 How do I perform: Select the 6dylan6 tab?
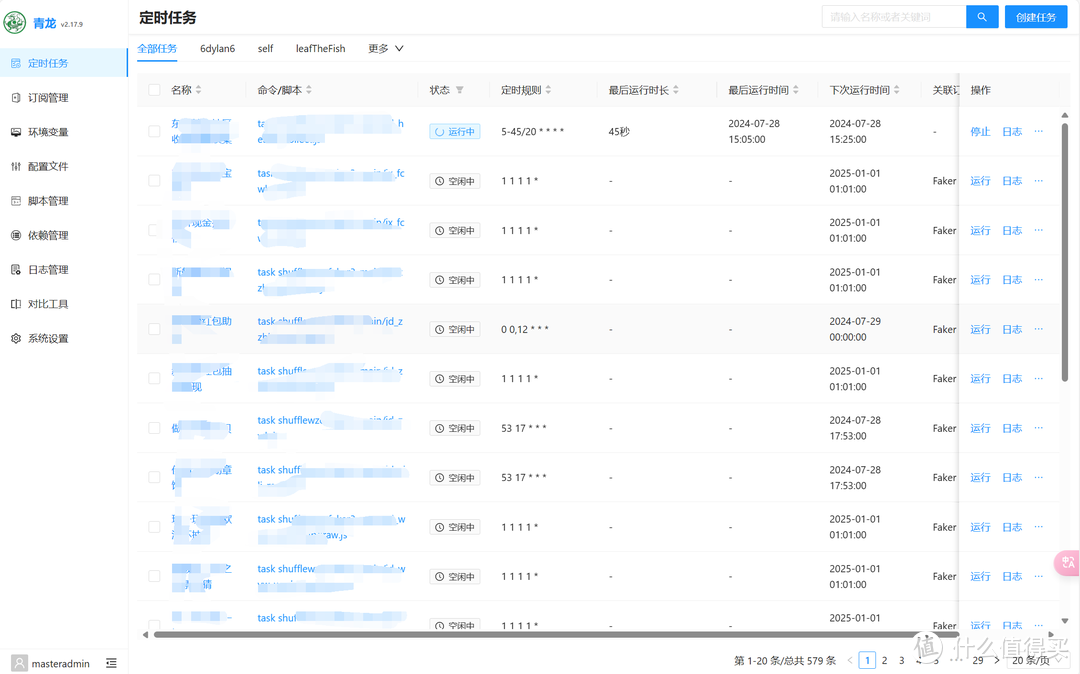(217, 48)
